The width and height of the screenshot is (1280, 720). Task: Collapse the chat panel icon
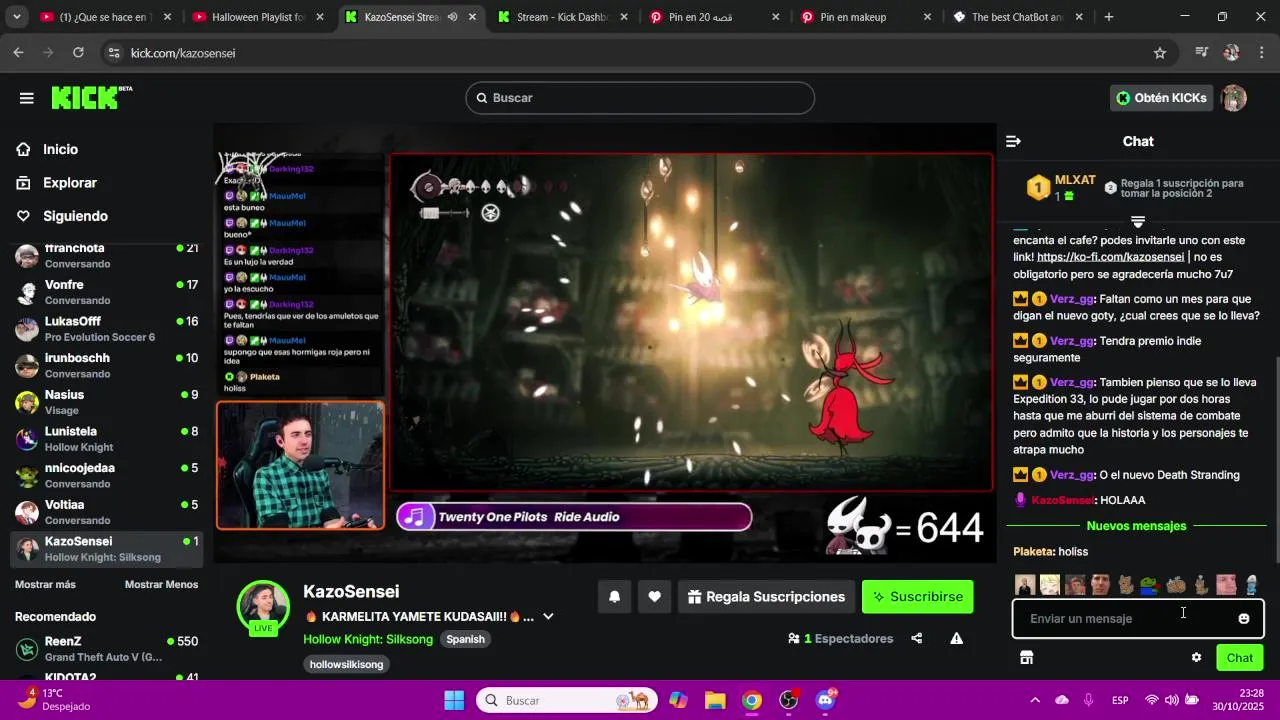tap(1013, 142)
